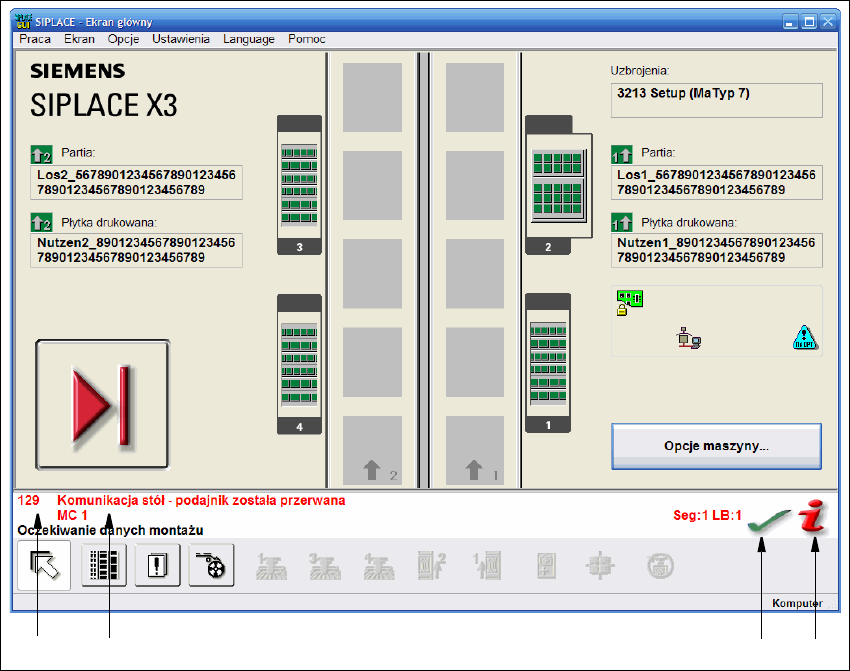The height and width of the screenshot is (671, 850).
Task: Select feeder table 4
Action: [299, 364]
